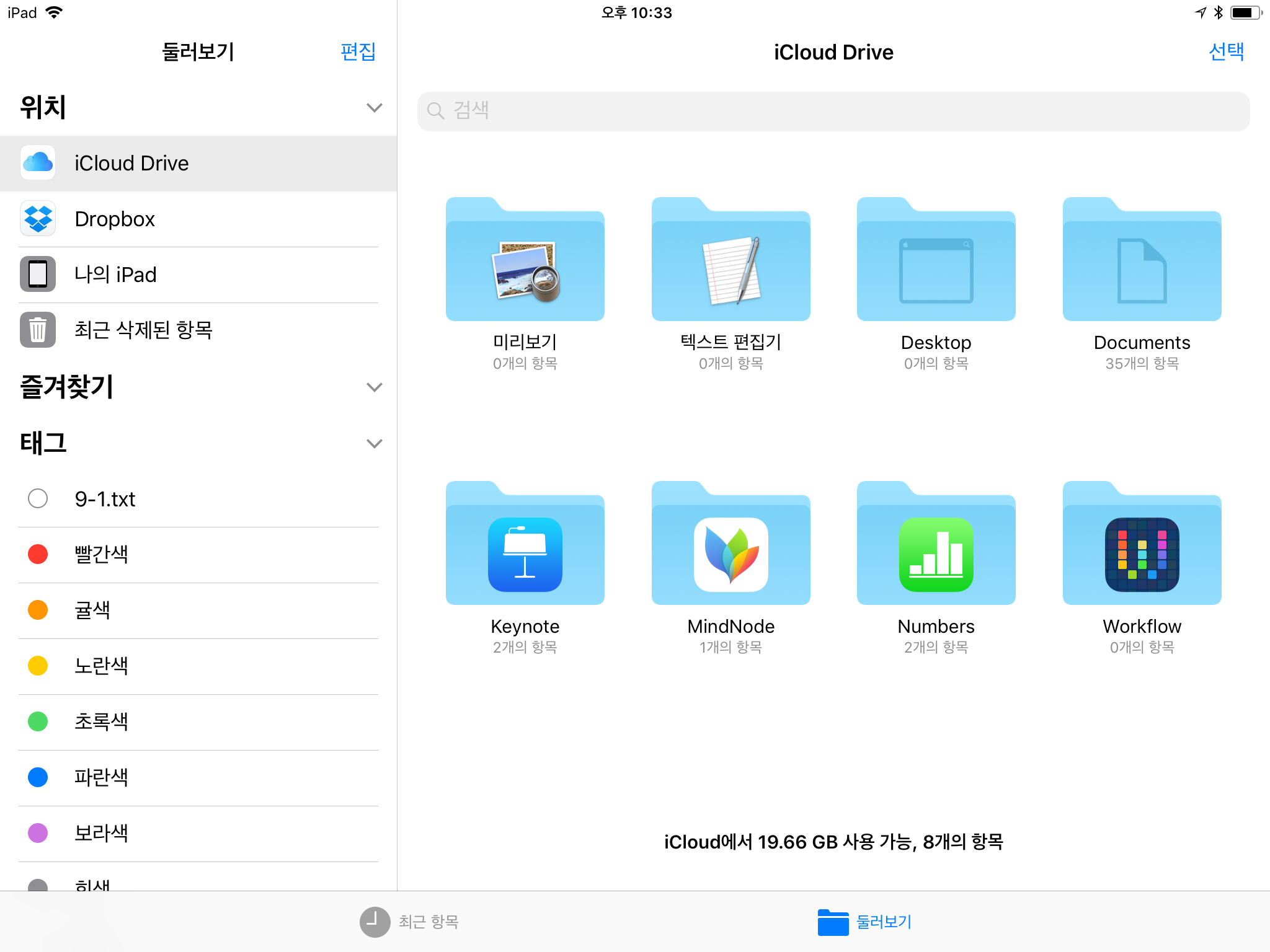Open the Workflow folder
The height and width of the screenshot is (952, 1270).
pyautogui.click(x=1142, y=543)
